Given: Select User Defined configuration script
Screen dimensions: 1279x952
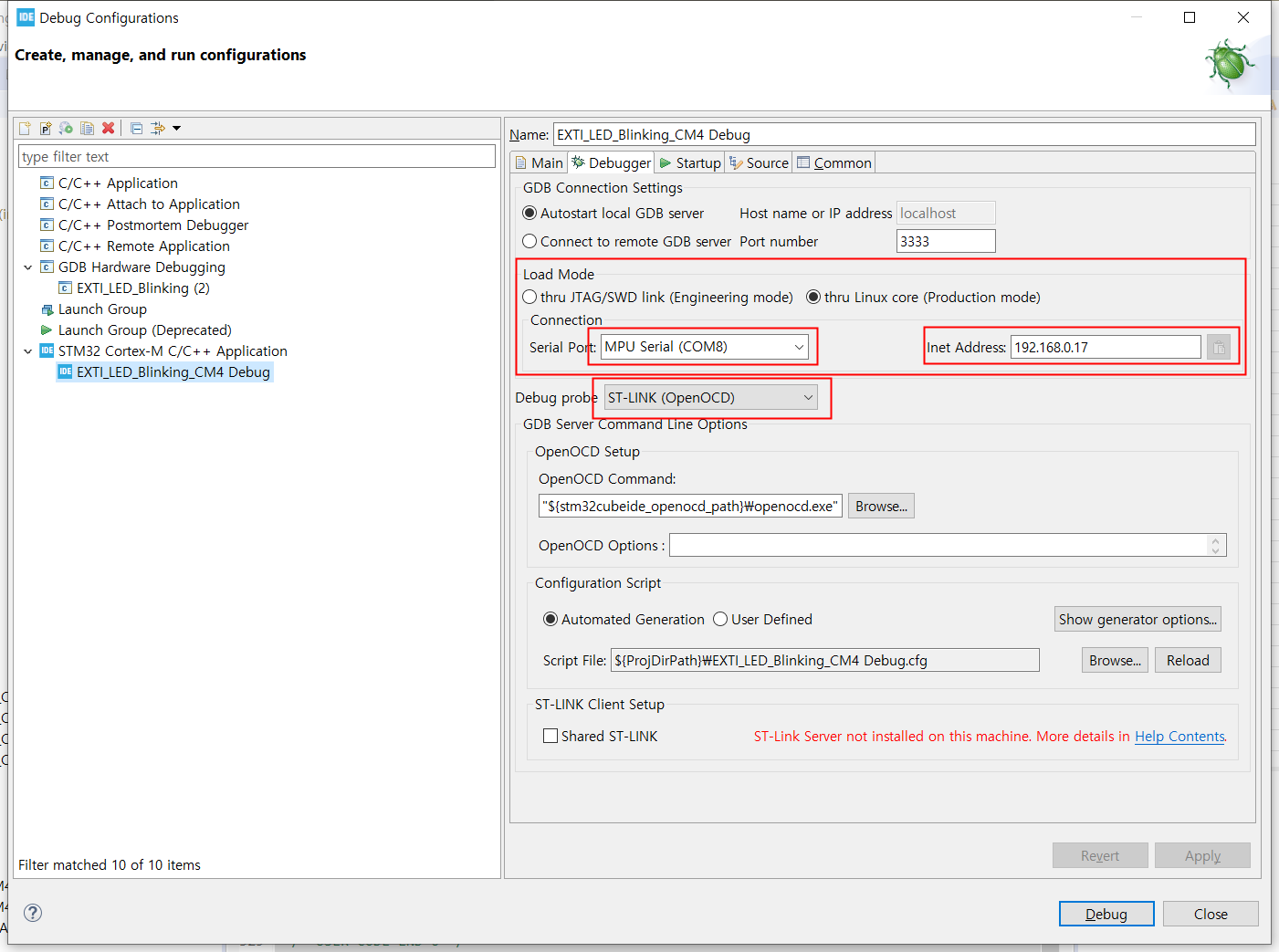Looking at the screenshot, I should 720,619.
